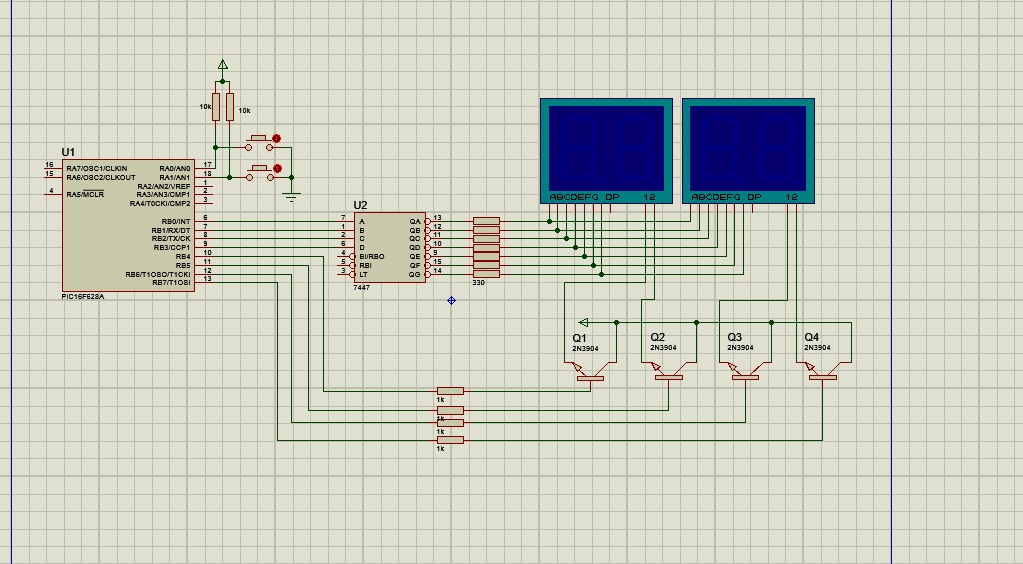Click the RA2/AN2/VREF pin label
This screenshot has width=1023, height=564.
point(164,186)
